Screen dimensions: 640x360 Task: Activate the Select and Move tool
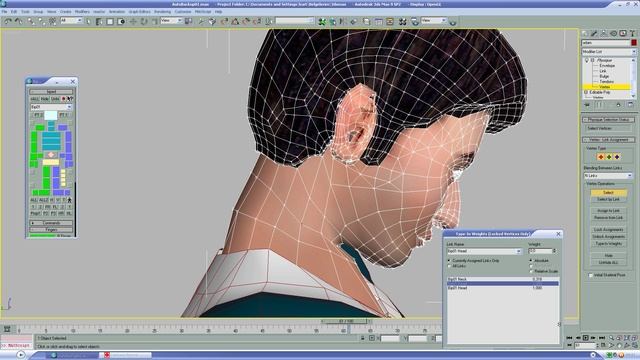coord(133,21)
